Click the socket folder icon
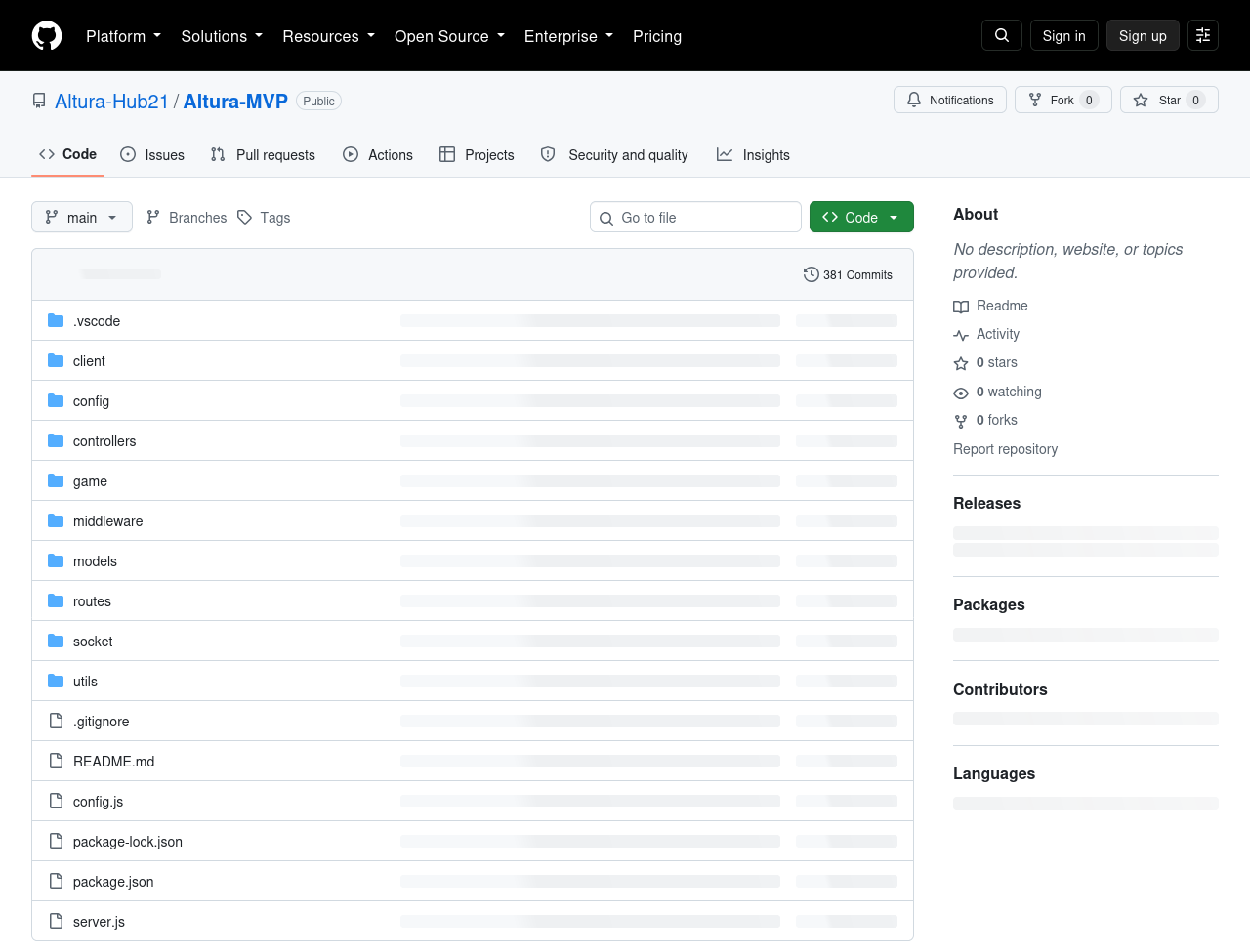Viewport: 1250px width, 952px height. (x=56, y=641)
